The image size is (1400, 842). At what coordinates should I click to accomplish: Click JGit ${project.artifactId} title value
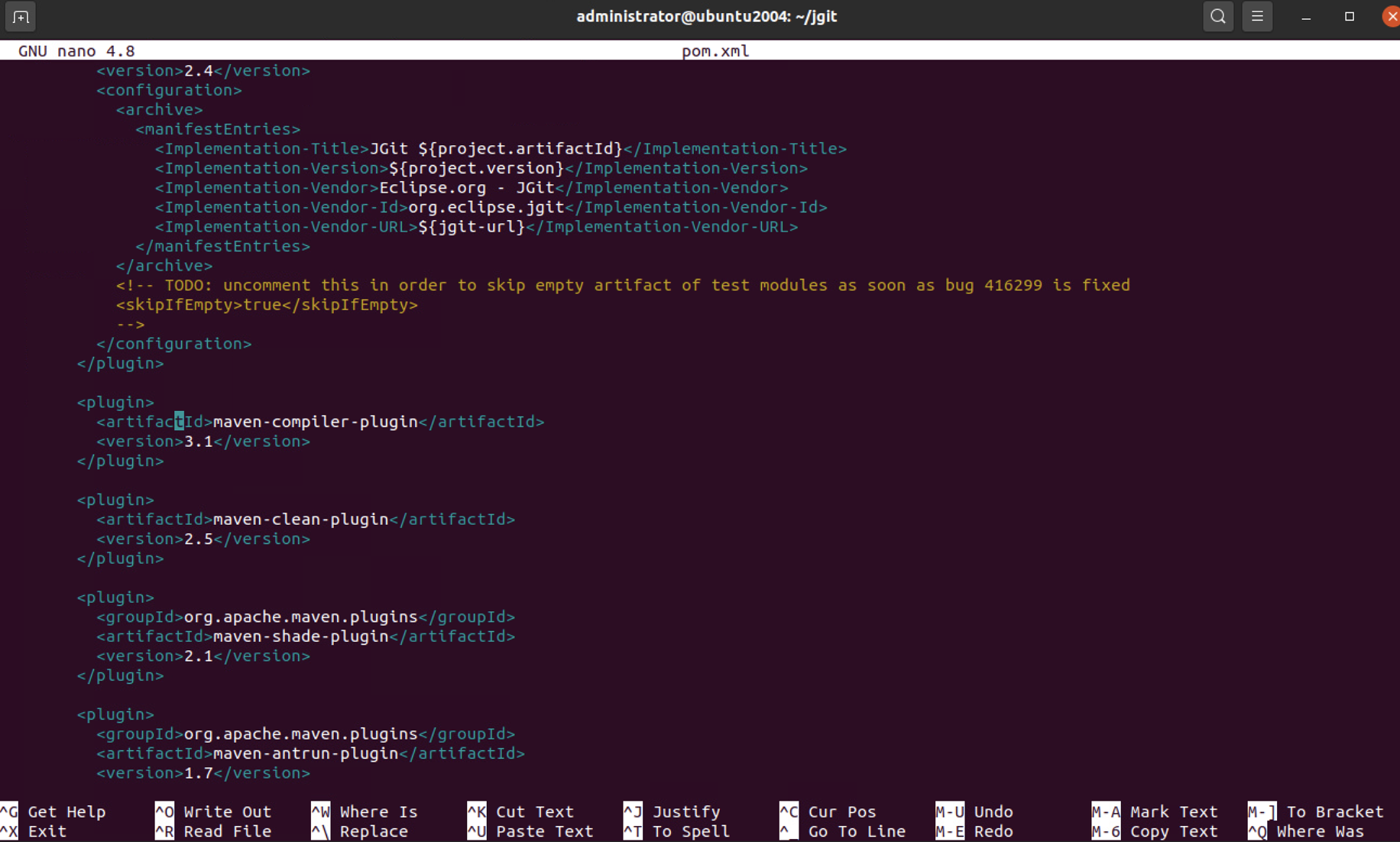pos(496,148)
